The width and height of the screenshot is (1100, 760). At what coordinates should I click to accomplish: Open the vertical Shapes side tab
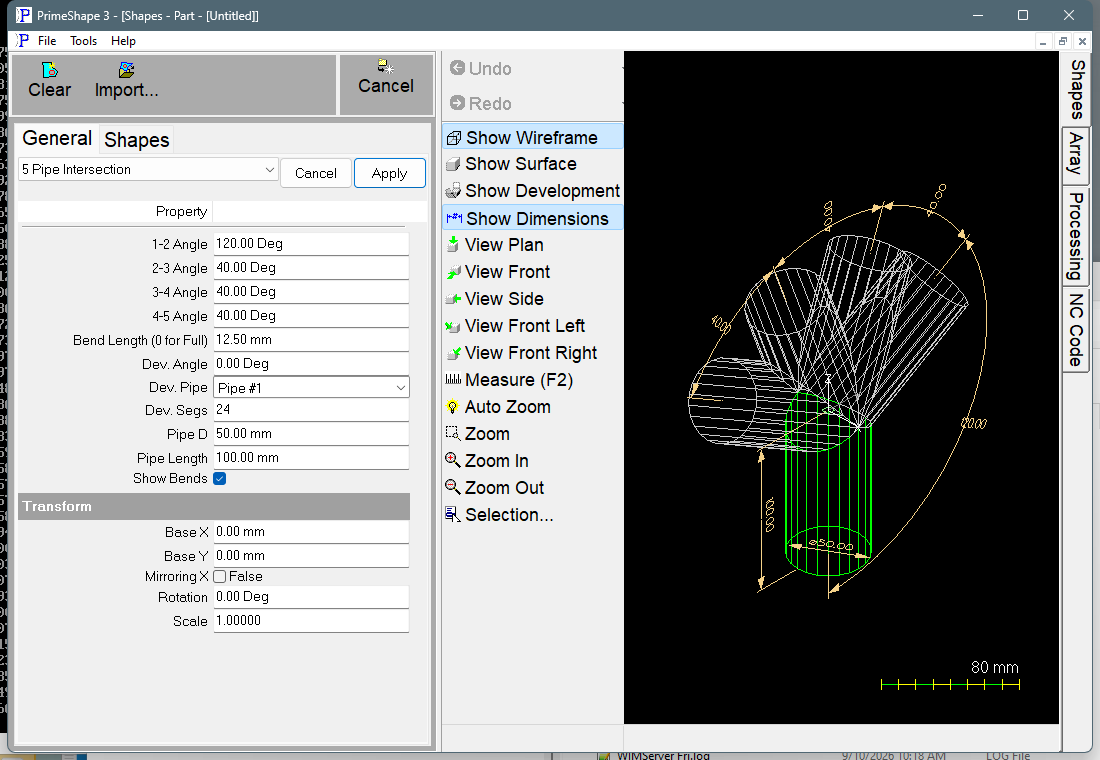[1077, 89]
